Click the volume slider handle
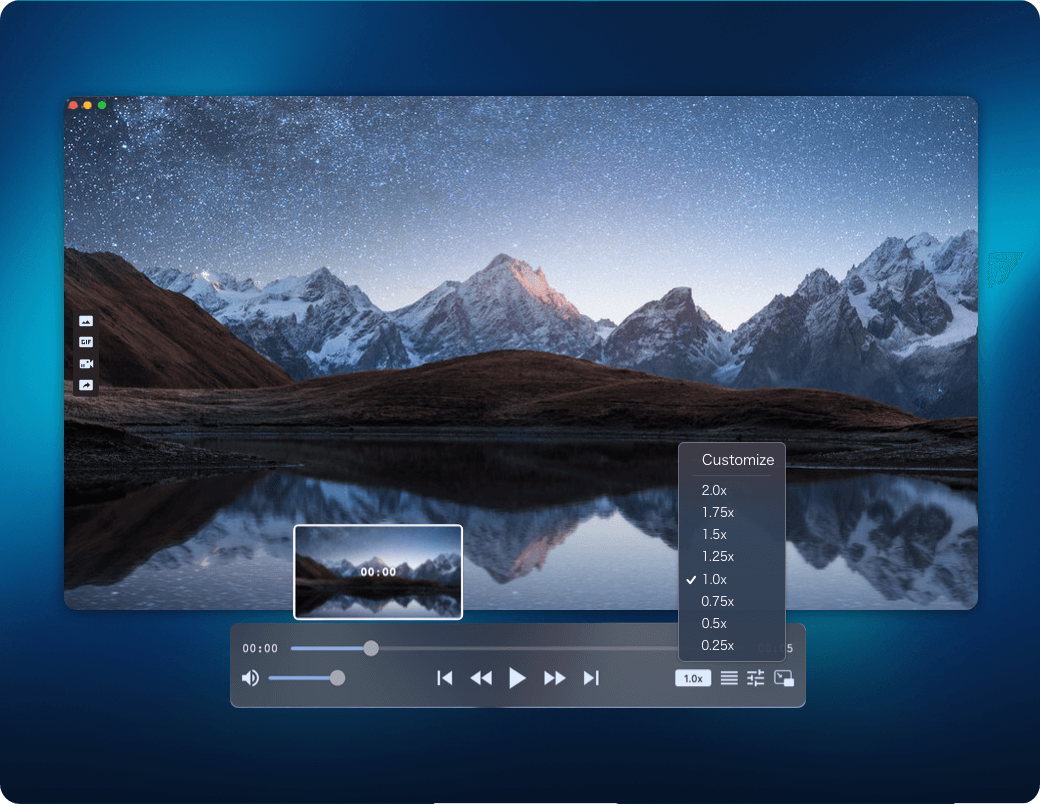This screenshot has height=804, width=1040. point(337,678)
